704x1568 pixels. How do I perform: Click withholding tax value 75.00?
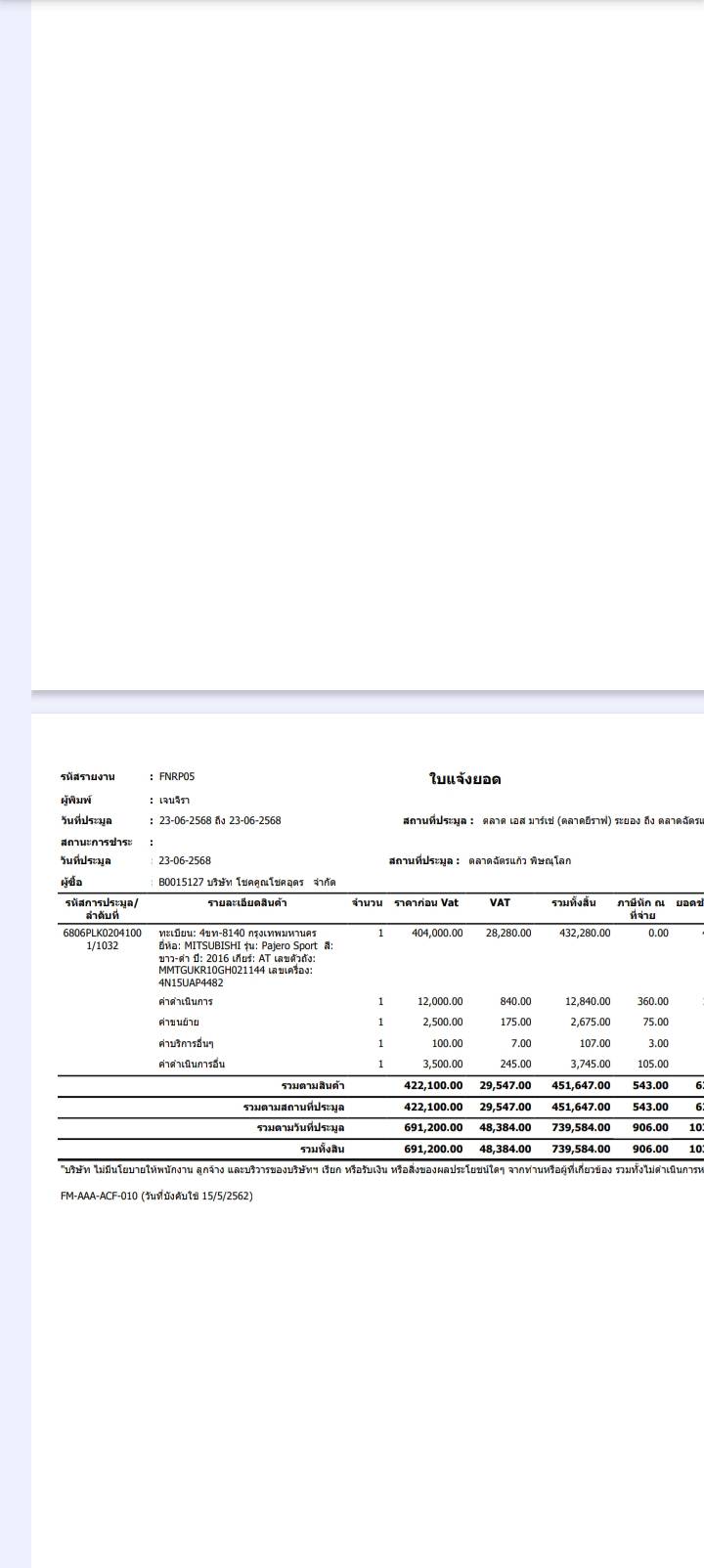(x=656, y=1023)
